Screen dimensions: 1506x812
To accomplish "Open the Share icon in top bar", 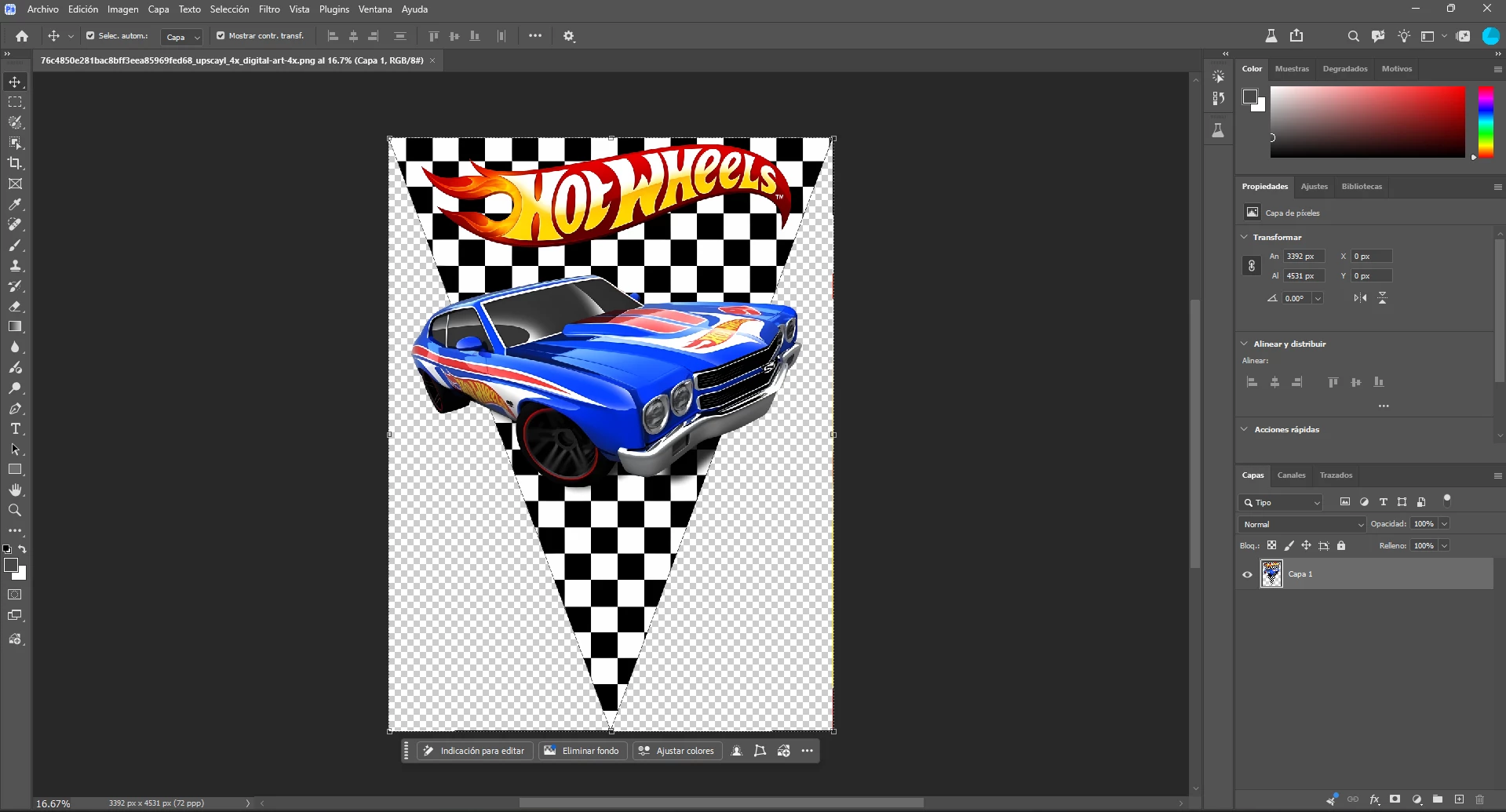I will 1296,36.
